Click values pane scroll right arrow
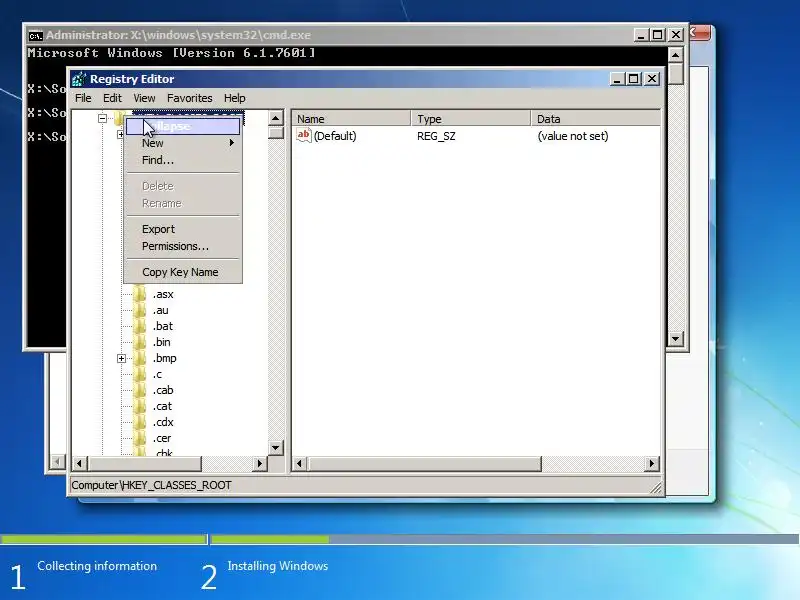800x600 pixels. click(652, 463)
